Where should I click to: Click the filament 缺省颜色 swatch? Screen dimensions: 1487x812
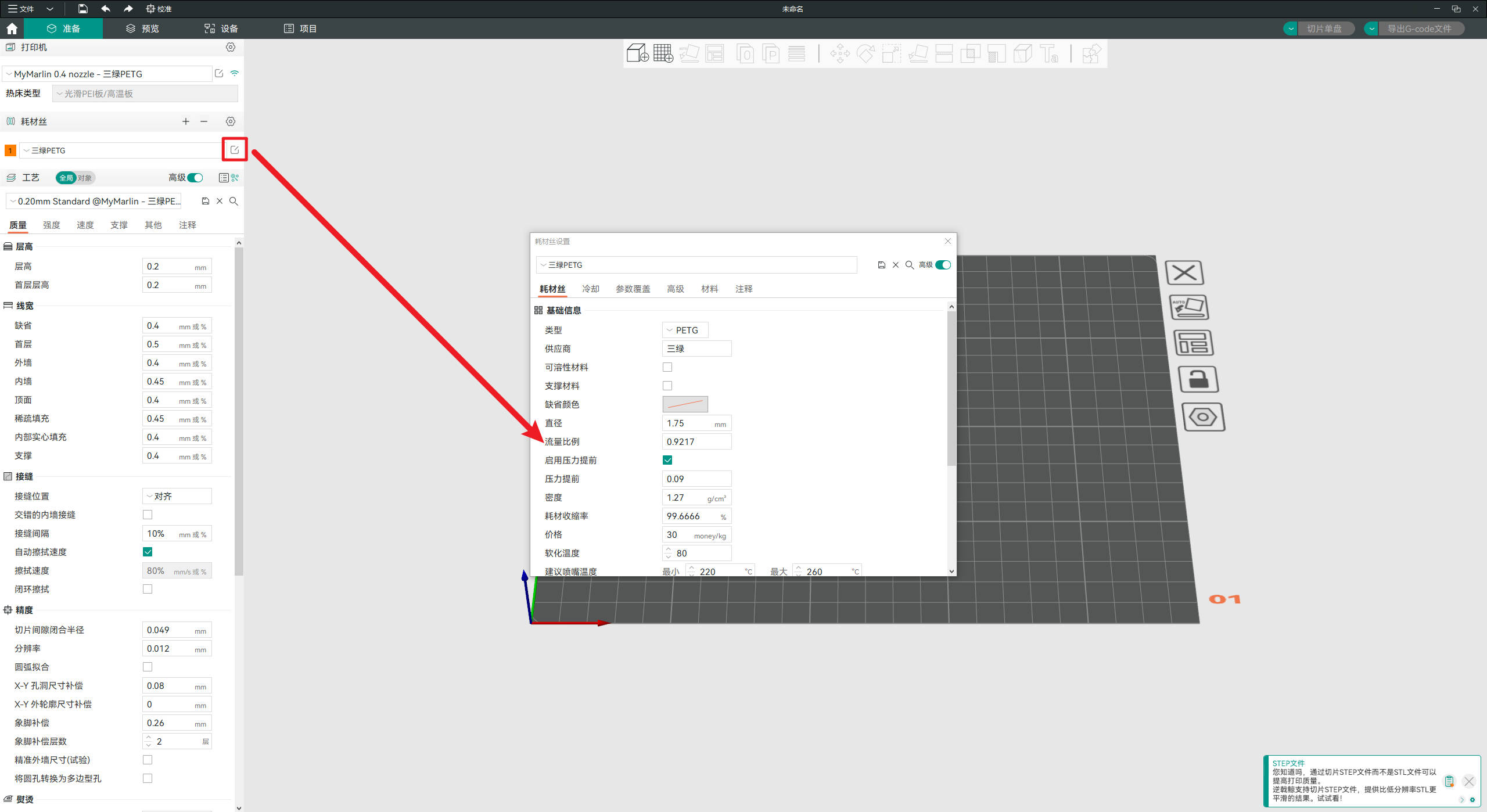point(685,404)
